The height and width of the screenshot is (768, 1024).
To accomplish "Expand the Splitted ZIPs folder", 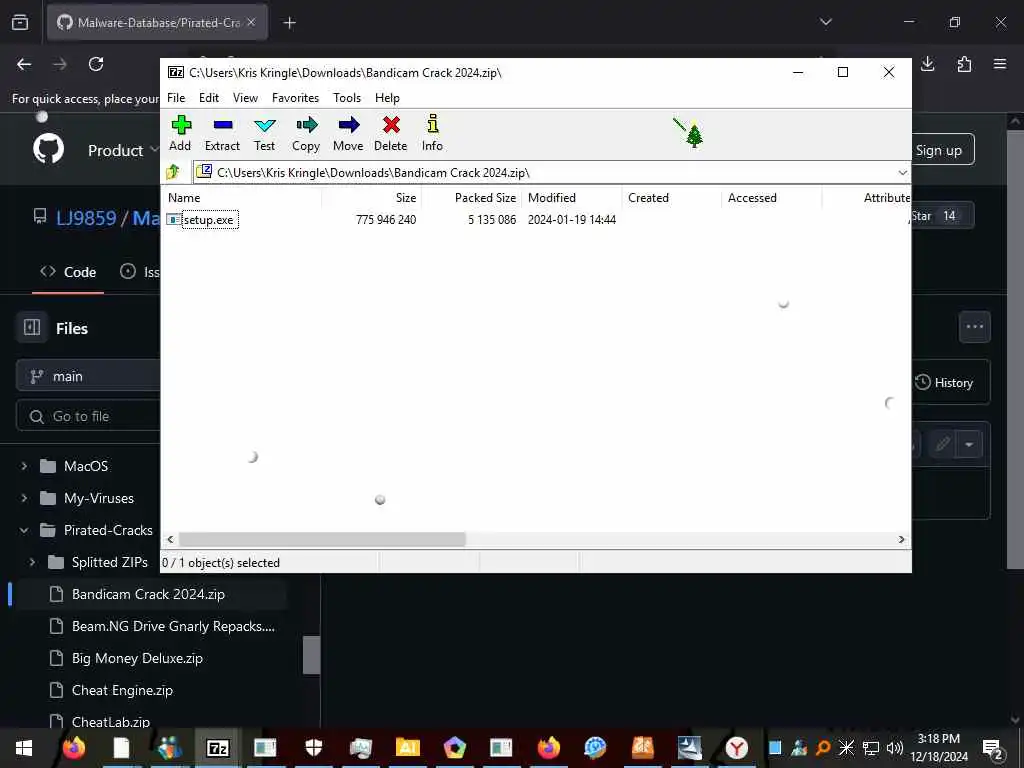I will tap(32, 562).
